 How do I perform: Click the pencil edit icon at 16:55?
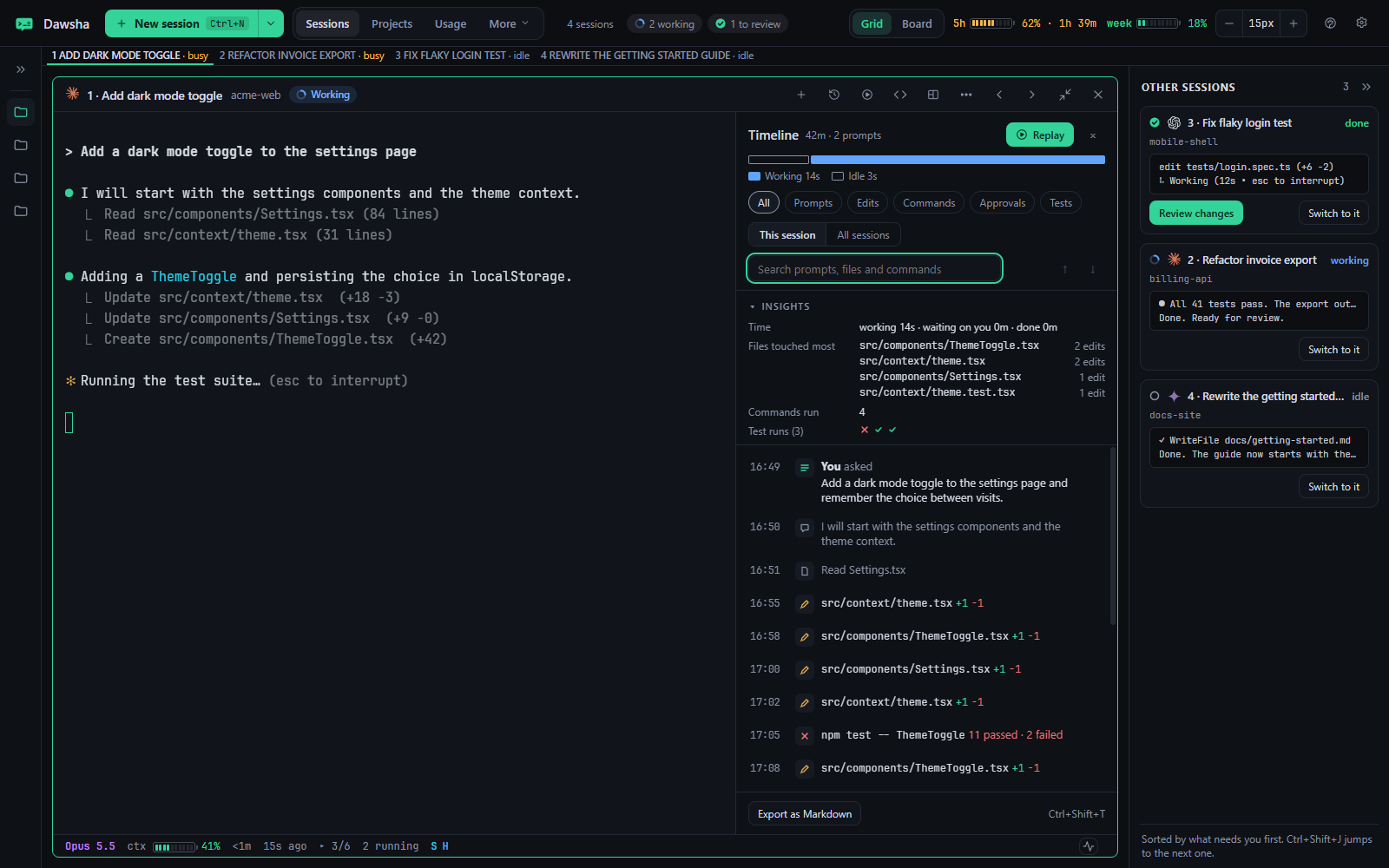point(805,603)
